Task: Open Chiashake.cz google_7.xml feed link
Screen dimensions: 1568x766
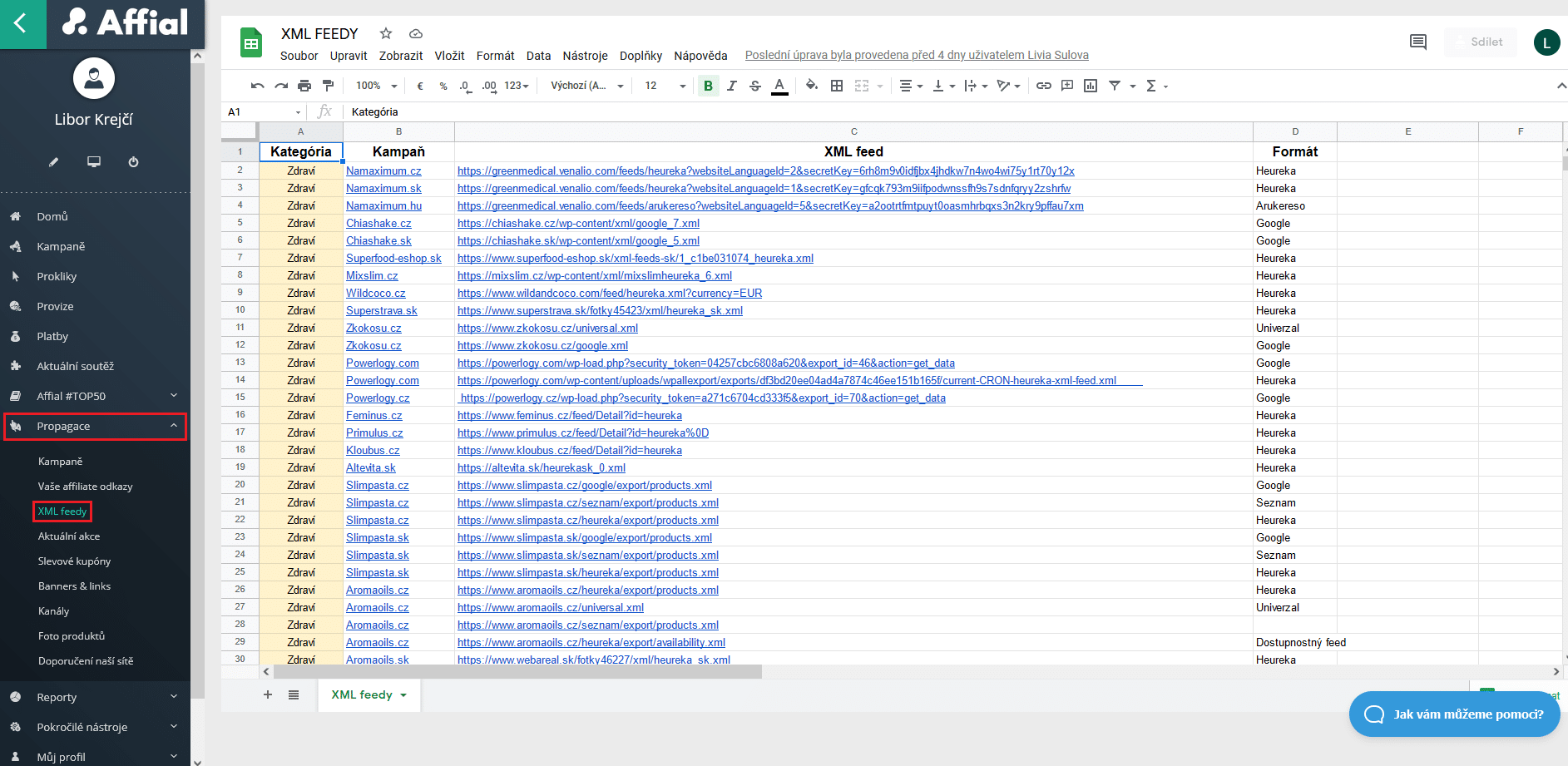Action: [x=578, y=223]
